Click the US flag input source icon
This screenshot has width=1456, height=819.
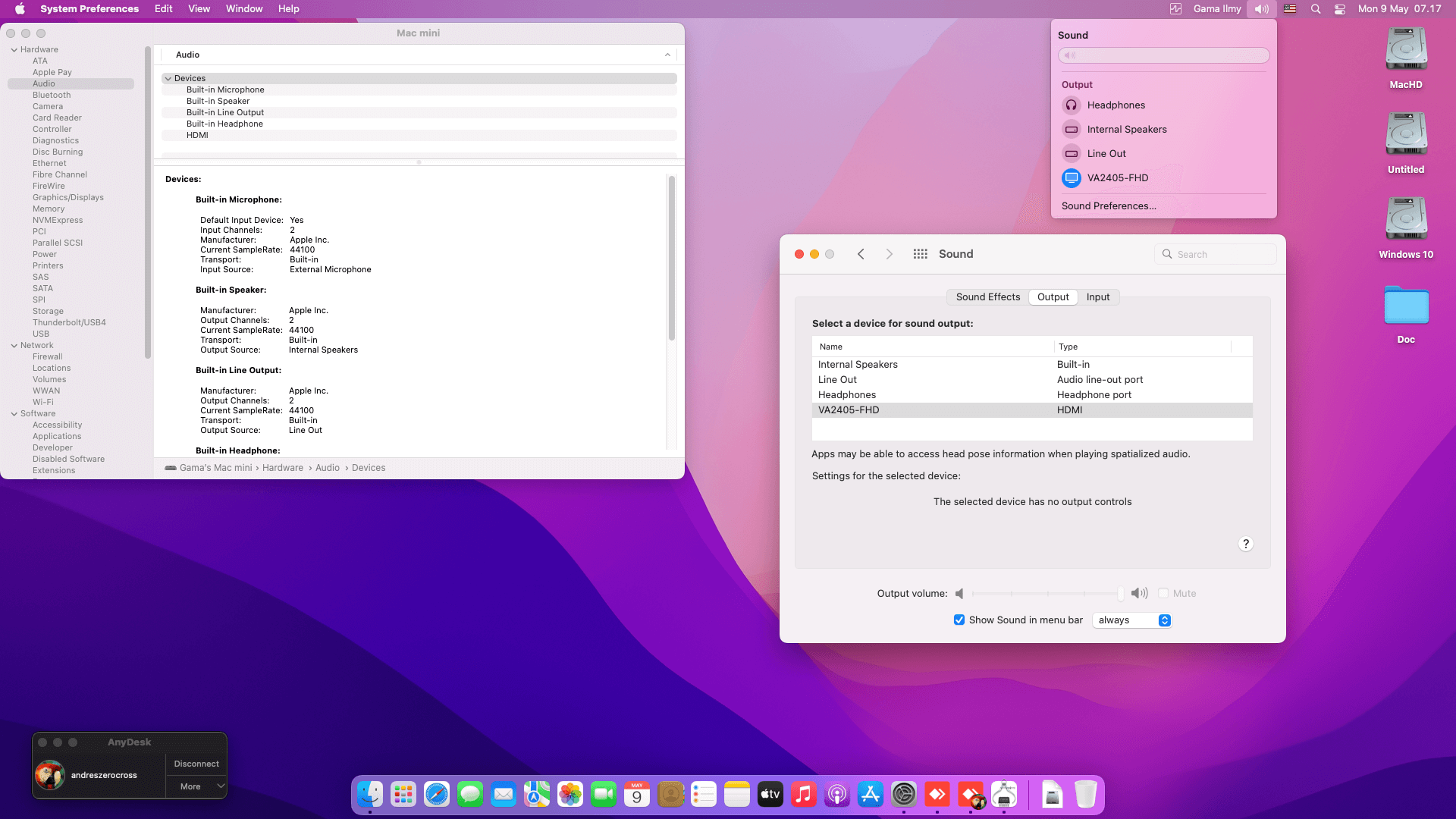pos(1290,9)
